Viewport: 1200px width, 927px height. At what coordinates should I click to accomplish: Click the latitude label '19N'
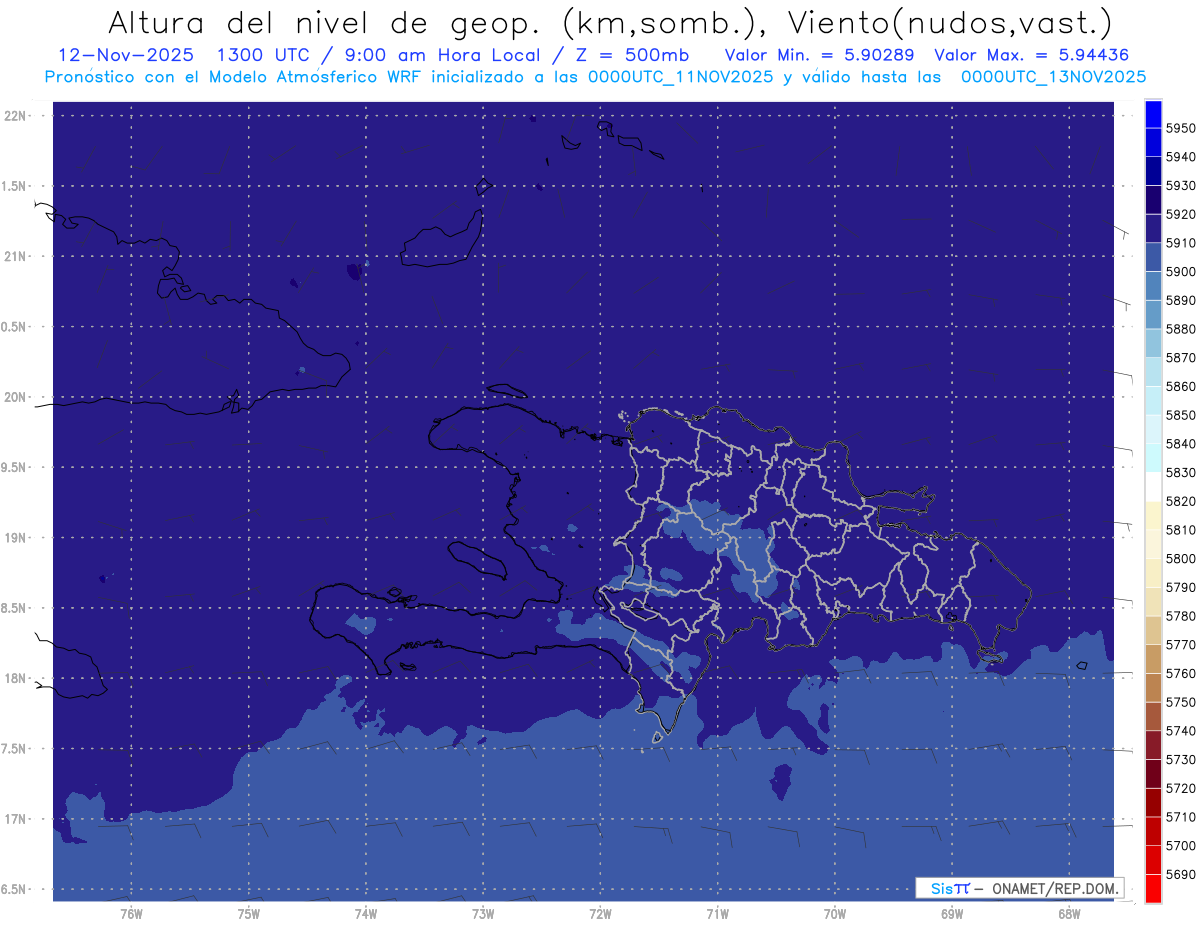[x=15, y=538]
